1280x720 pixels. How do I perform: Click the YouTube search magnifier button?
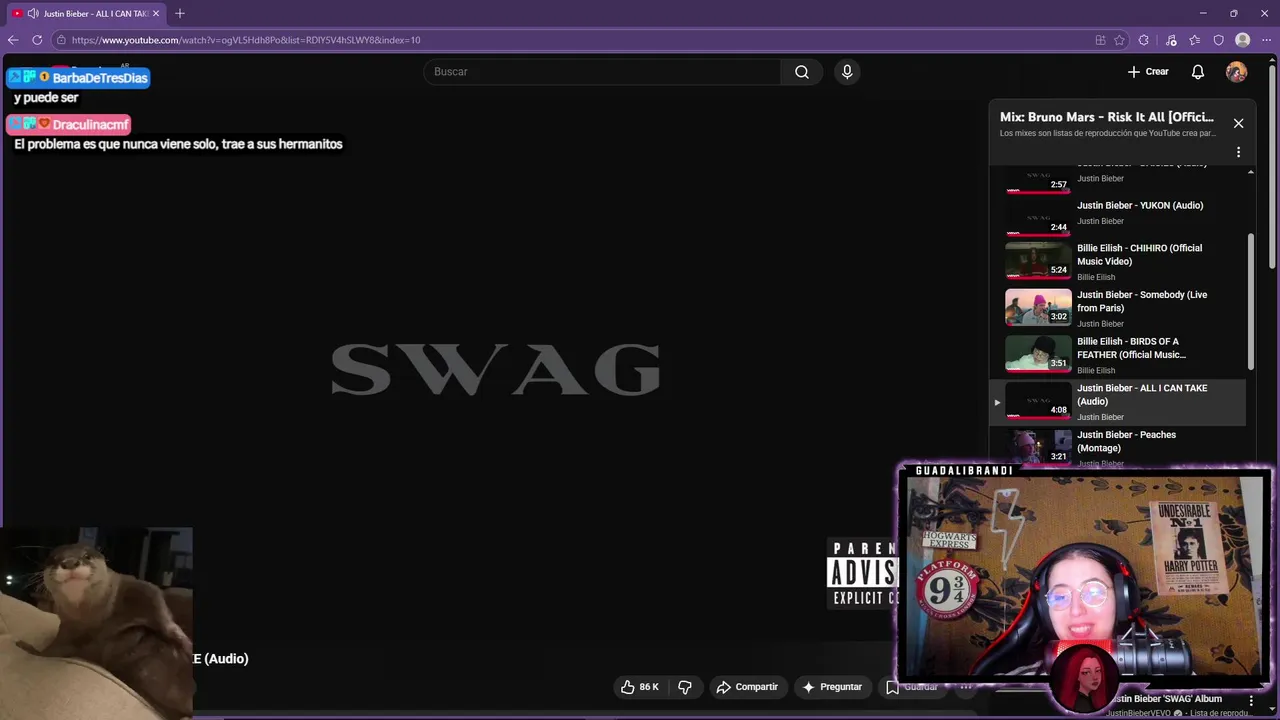[802, 72]
